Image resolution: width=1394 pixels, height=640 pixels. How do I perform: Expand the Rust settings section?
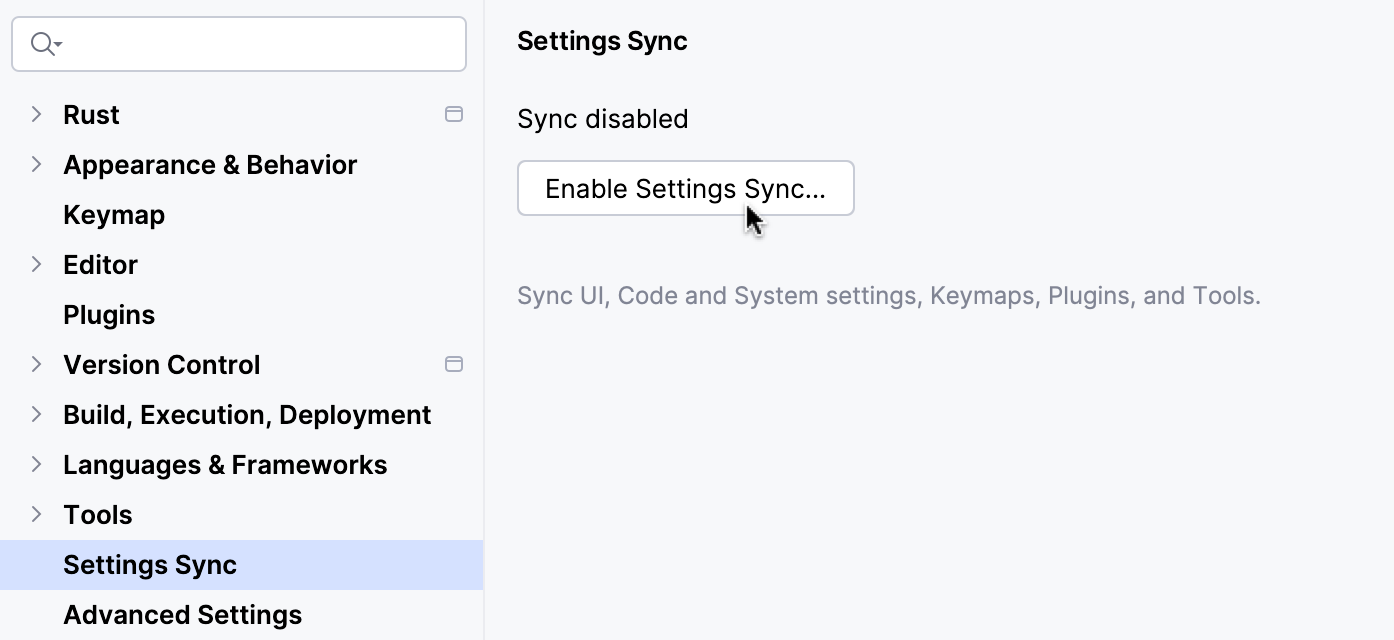(x=36, y=114)
